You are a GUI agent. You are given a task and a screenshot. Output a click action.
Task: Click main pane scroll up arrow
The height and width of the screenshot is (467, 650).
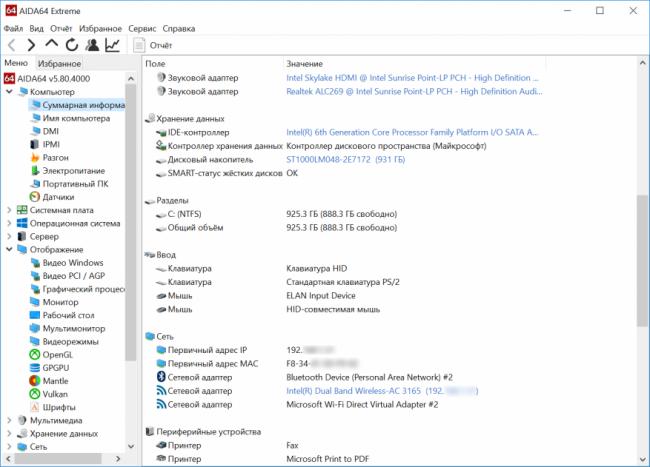[643, 63]
